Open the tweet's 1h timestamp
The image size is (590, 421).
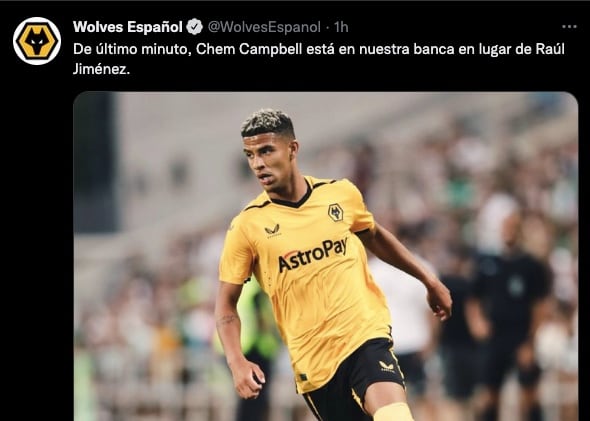[x=341, y=27]
